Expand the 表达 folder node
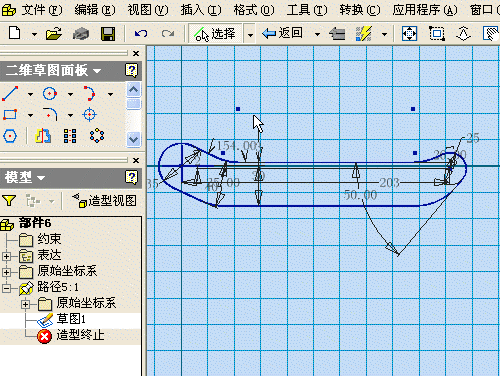500x376 pixels. (x=6, y=256)
